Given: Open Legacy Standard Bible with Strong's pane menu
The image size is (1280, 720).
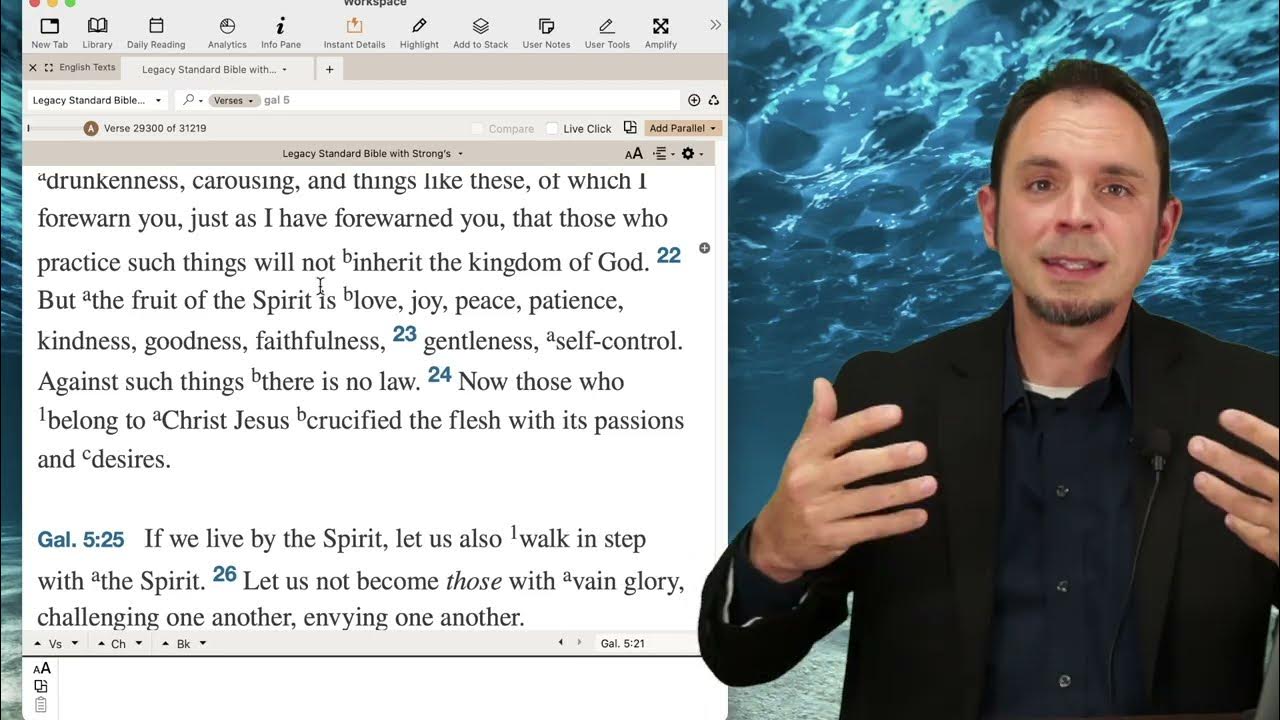Looking at the screenshot, I should pyautogui.click(x=373, y=154).
